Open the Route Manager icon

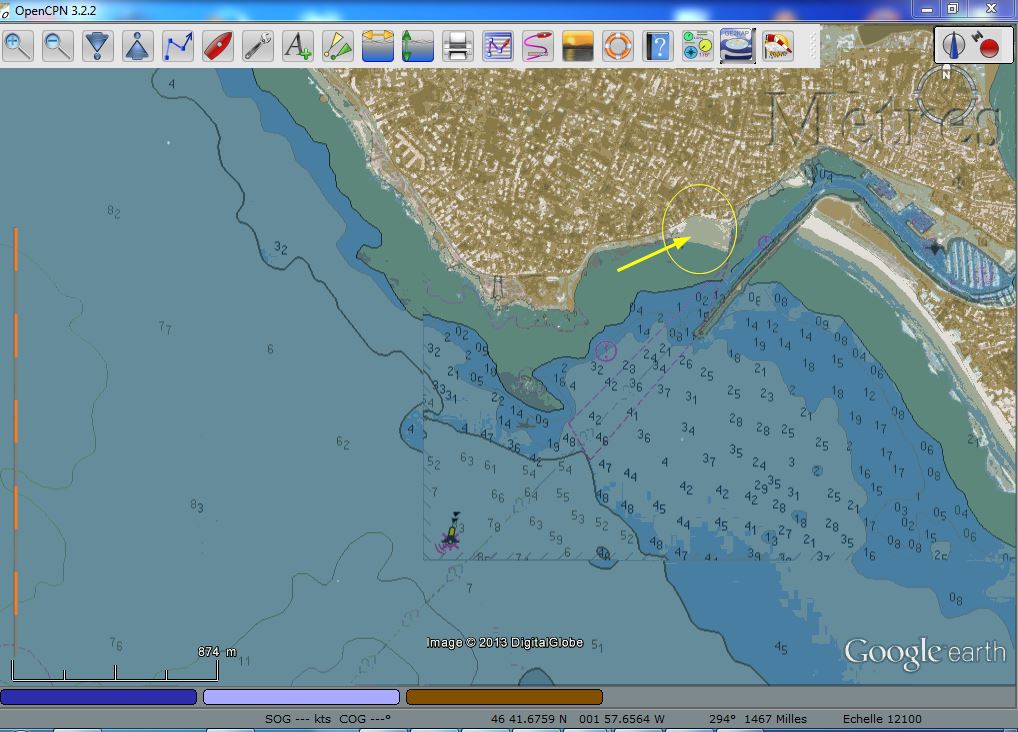(498, 46)
